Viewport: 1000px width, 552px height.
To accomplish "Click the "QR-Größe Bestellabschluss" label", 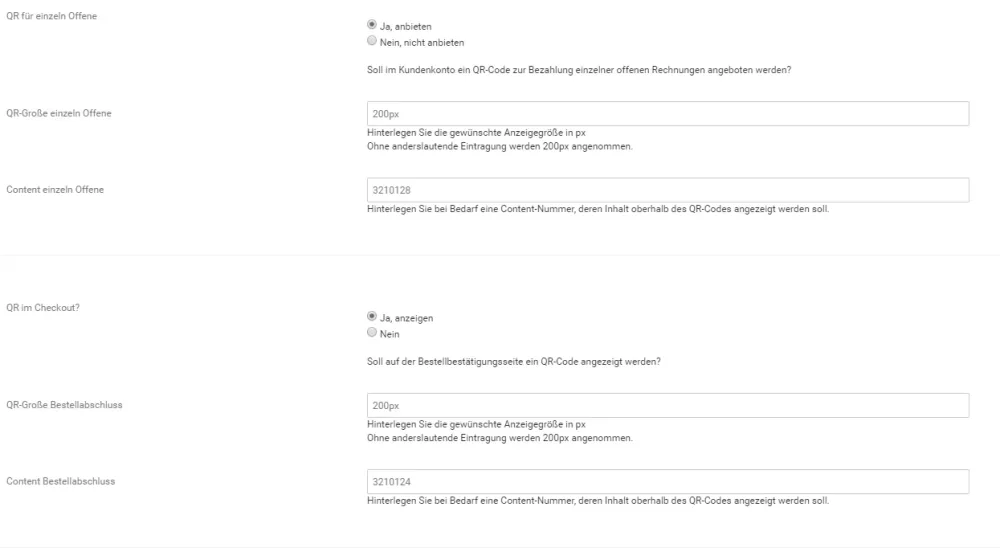I will 64,405.
